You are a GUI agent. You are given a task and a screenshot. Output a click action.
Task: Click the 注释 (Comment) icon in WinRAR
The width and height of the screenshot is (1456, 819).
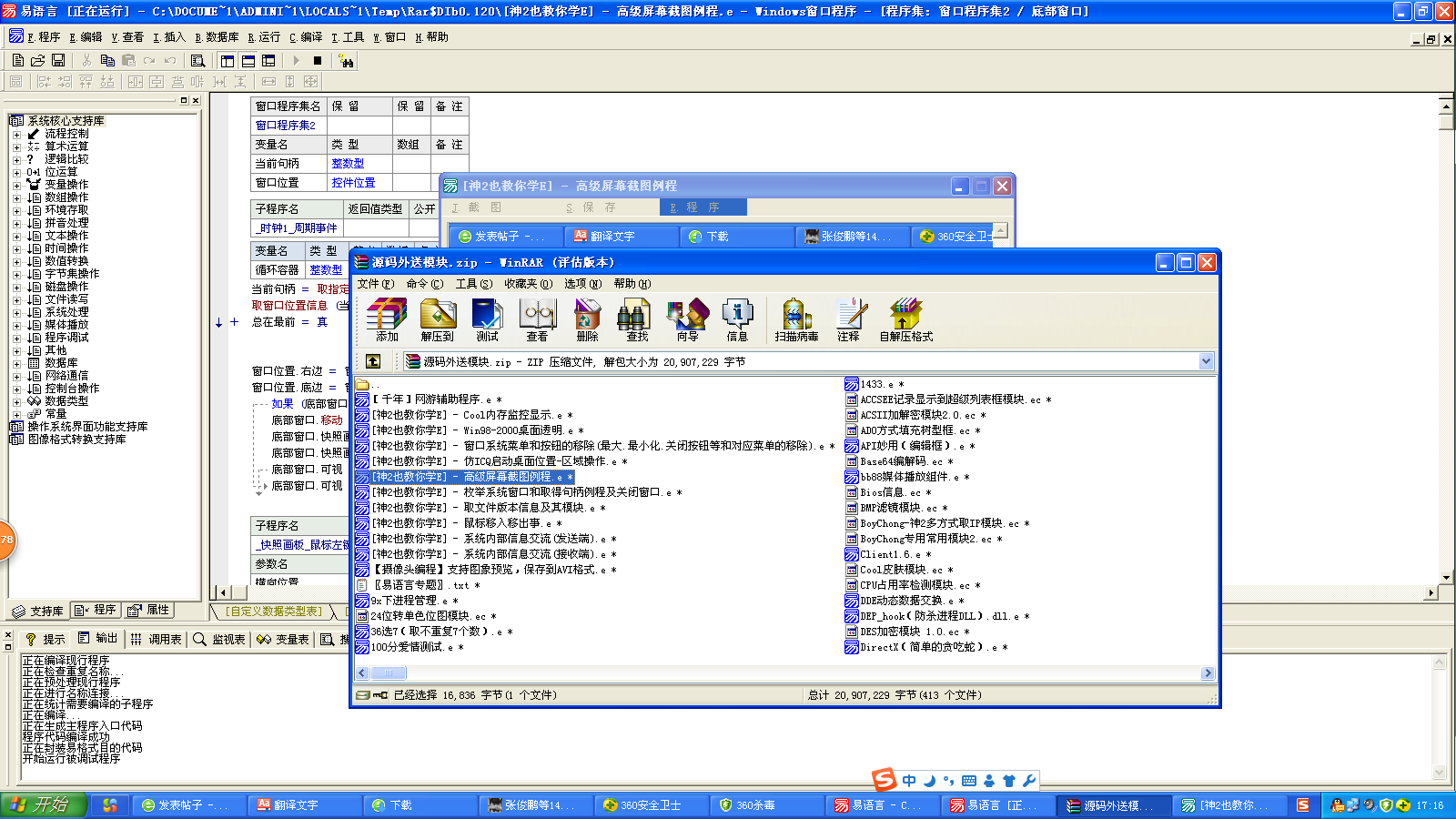coord(849,320)
